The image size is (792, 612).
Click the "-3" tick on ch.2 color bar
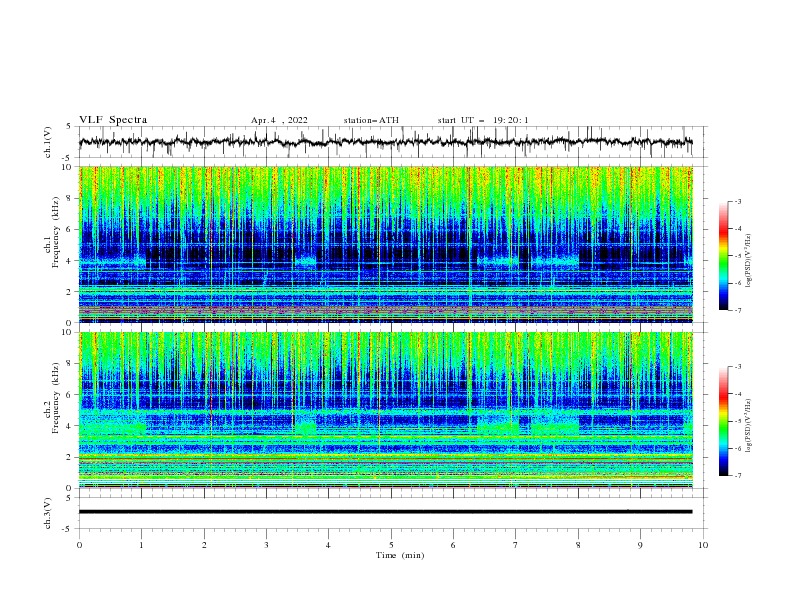737,367
